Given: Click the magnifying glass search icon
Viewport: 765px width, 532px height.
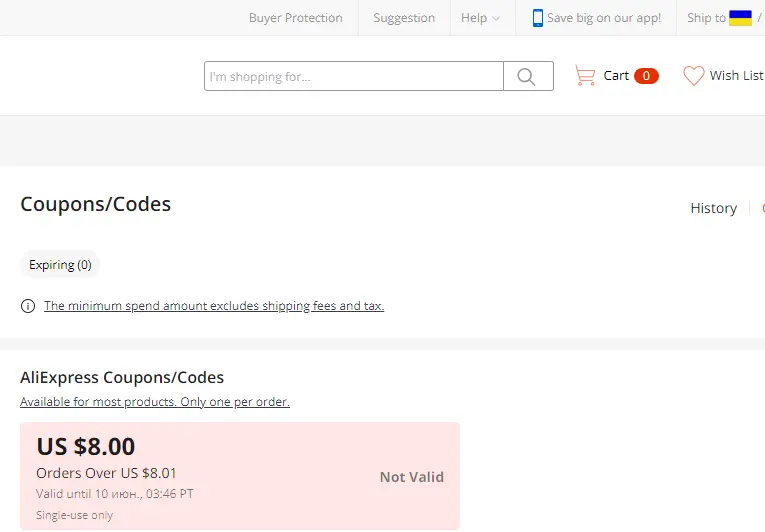Looking at the screenshot, I should coord(526,76).
